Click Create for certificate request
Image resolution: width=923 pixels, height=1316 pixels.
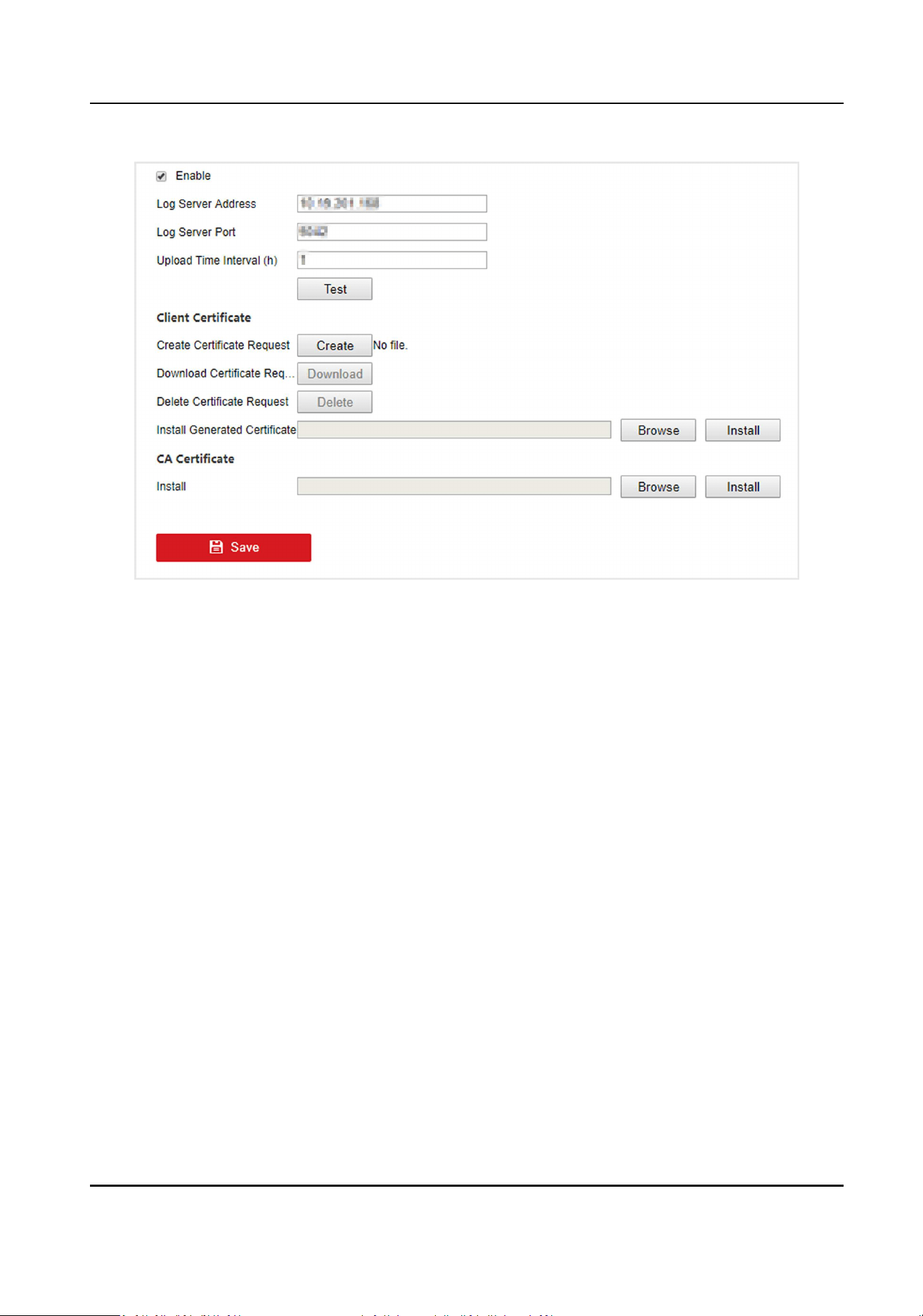(x=335, y=346)
